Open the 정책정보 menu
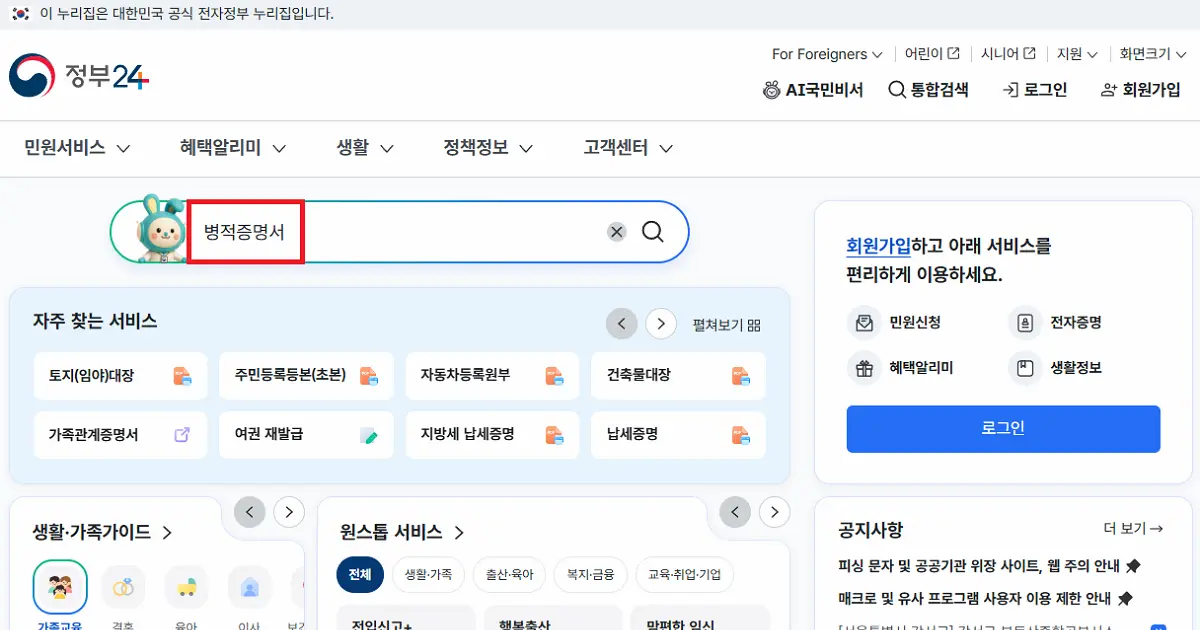The image size is (1200, 630). (488, 148)
